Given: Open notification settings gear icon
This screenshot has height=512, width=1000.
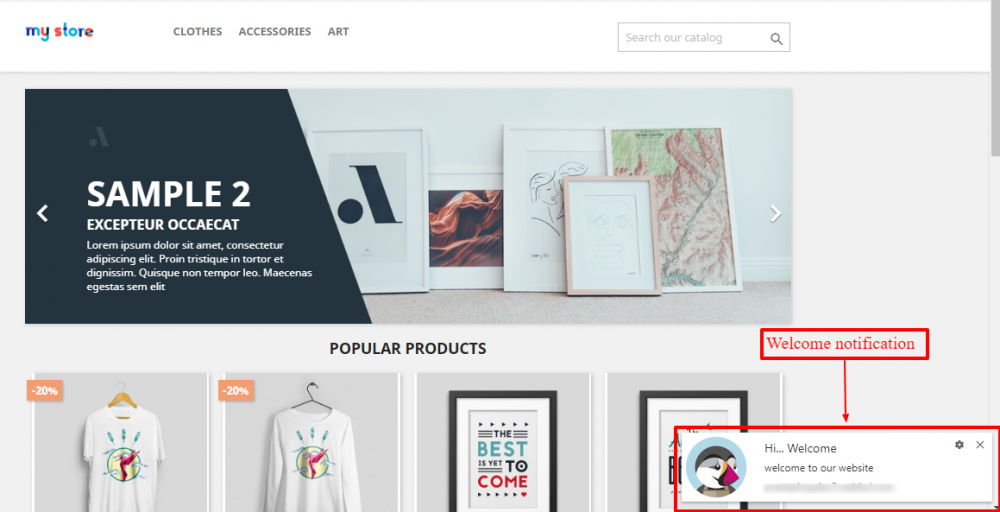Looking at the screenshot, I should coord(959,444).
